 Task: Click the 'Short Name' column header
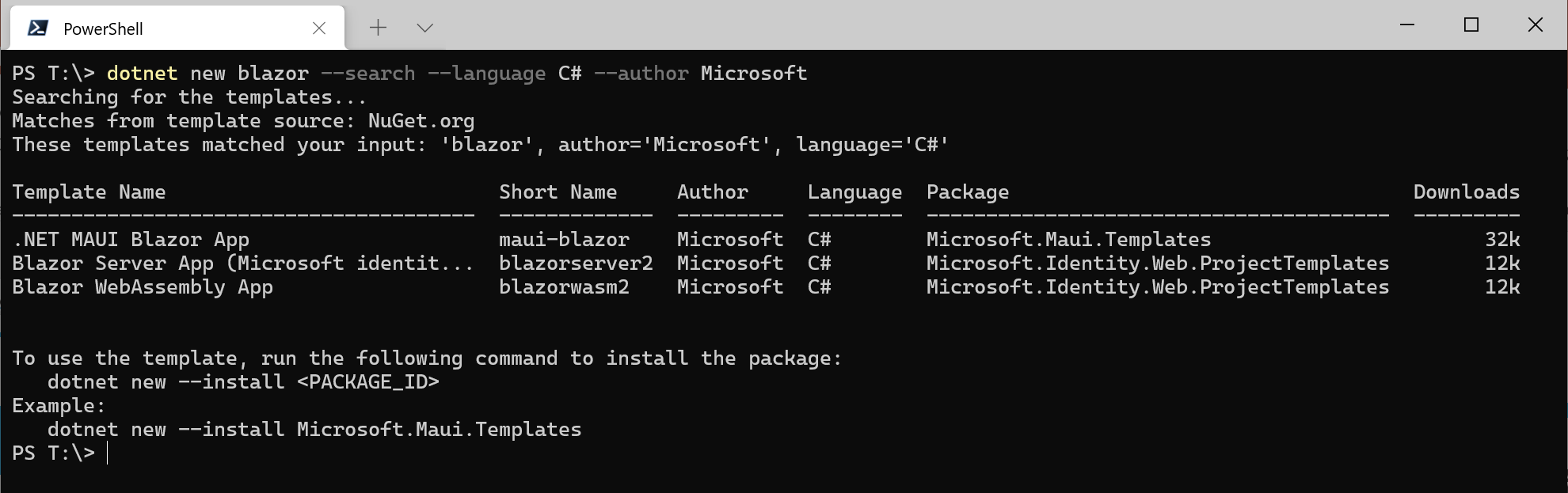pos(558,192)
